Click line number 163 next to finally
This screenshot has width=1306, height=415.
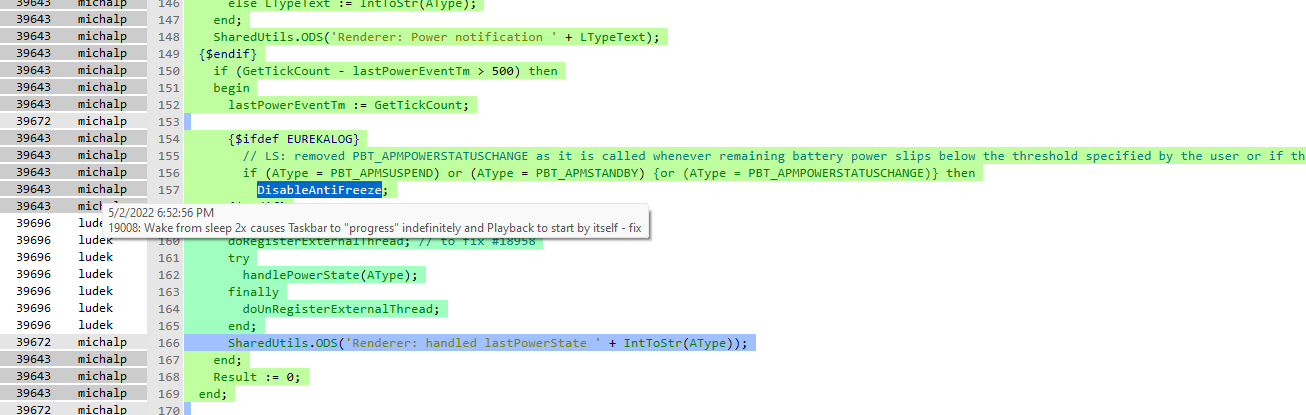pyautogui.click(x=168, y=292)
